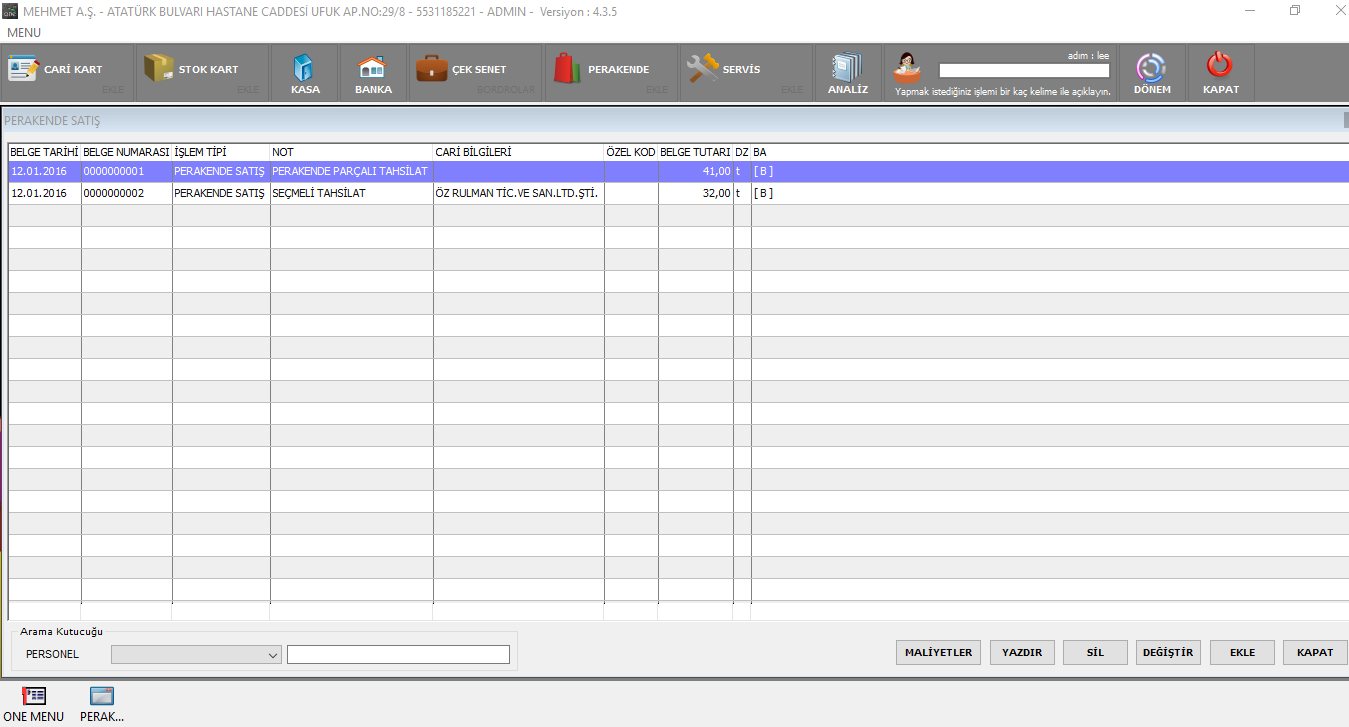Screen dimensions: 1349x727
Task: Open the Analiz reports icon
Action: 847,67
